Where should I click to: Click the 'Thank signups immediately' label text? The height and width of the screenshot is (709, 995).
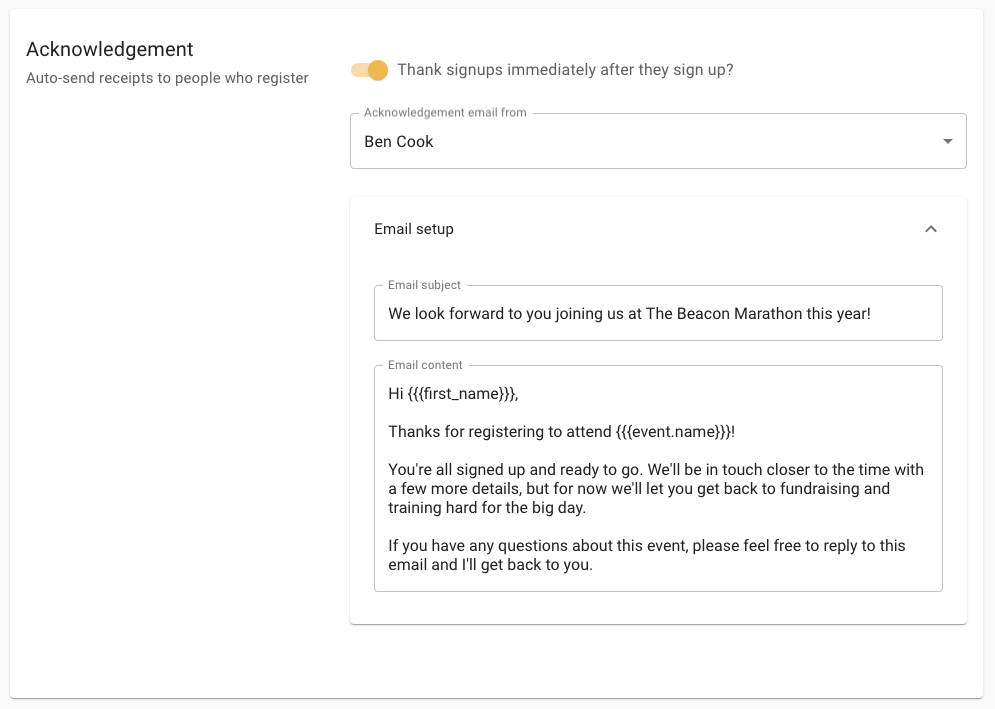(565, 70)
